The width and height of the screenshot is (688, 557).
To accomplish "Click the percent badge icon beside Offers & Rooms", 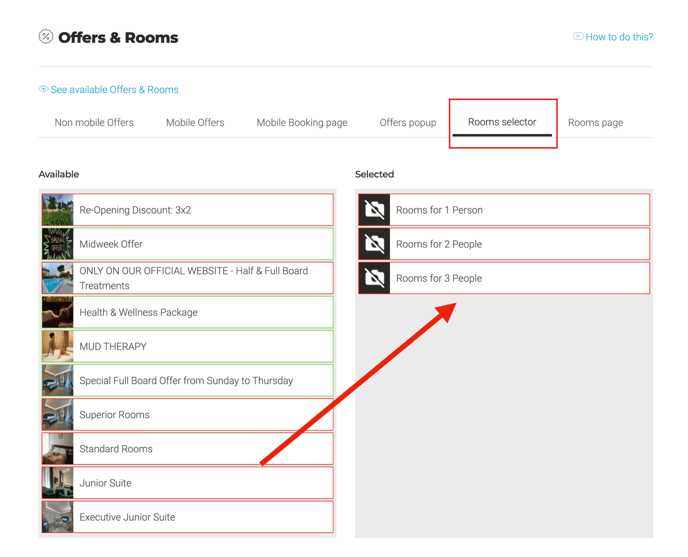I will [x=46, y=37].
